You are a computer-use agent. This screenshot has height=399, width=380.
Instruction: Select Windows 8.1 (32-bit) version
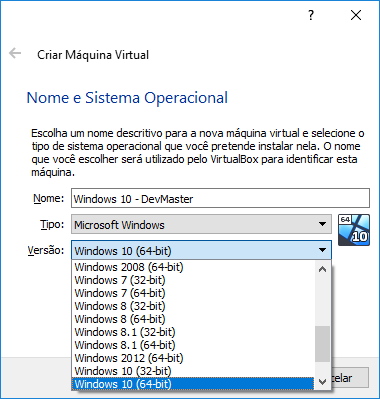click(193, 332)
